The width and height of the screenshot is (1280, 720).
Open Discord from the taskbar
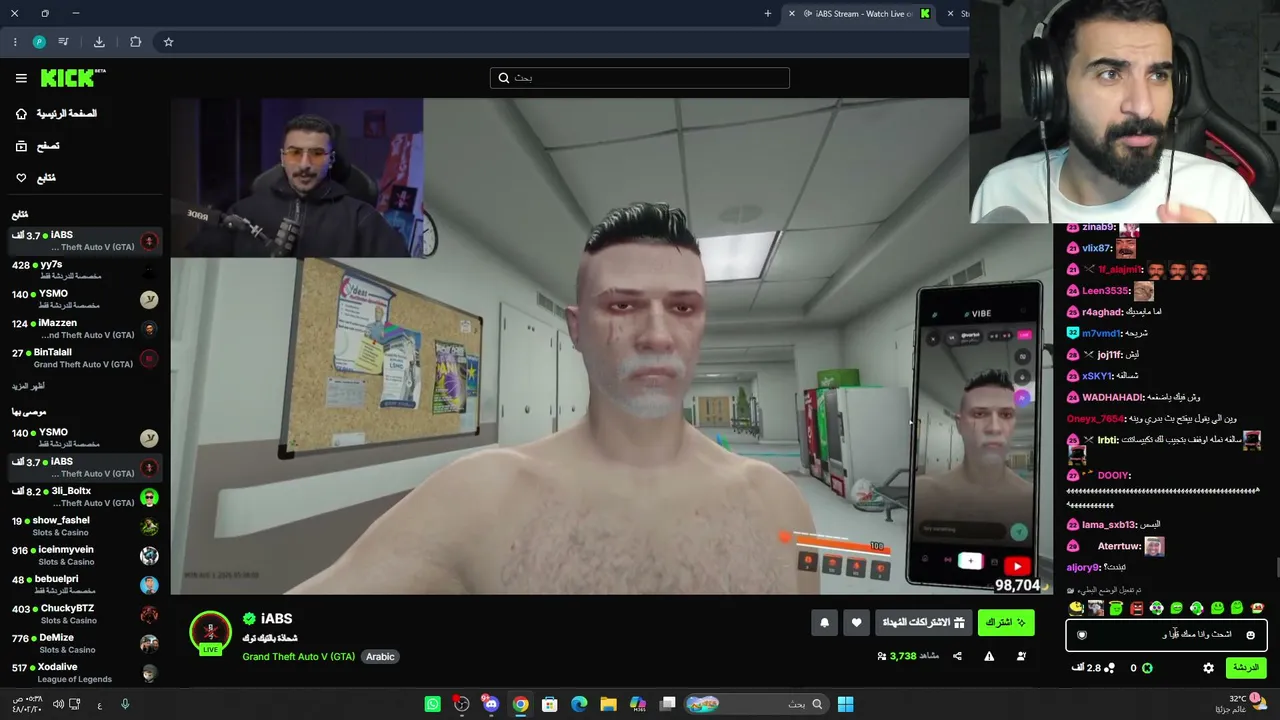tap(491, 704)
